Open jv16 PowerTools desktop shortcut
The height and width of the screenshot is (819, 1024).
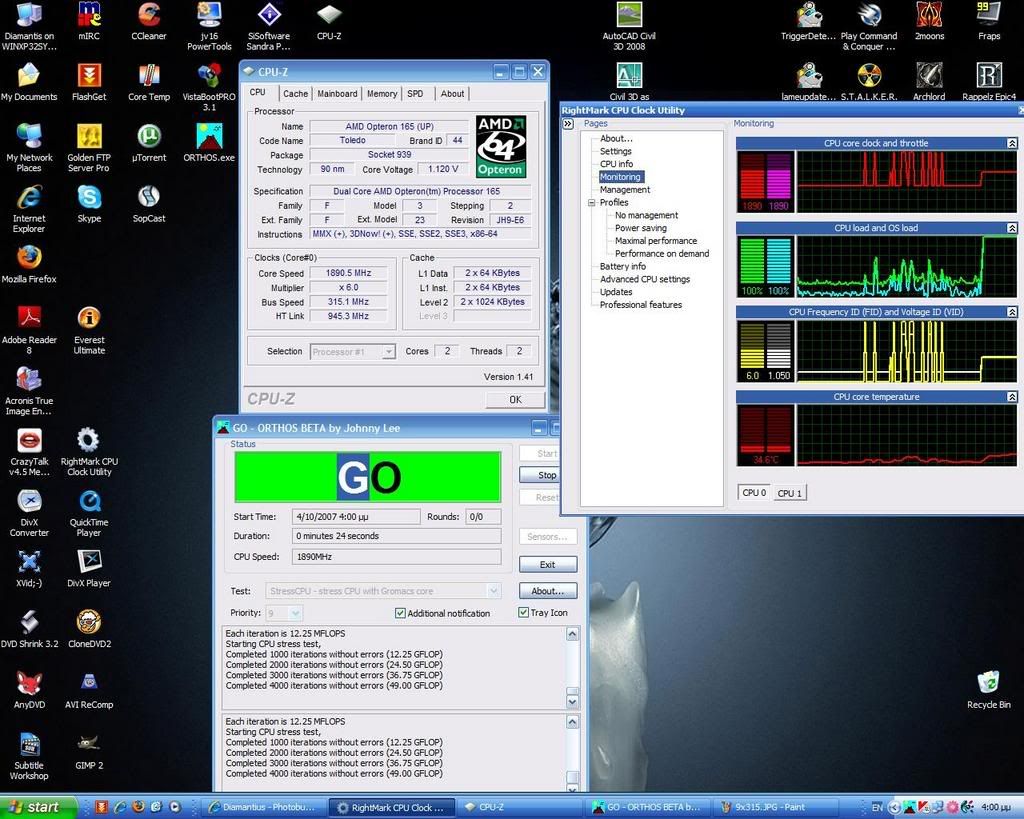(209, 26)
